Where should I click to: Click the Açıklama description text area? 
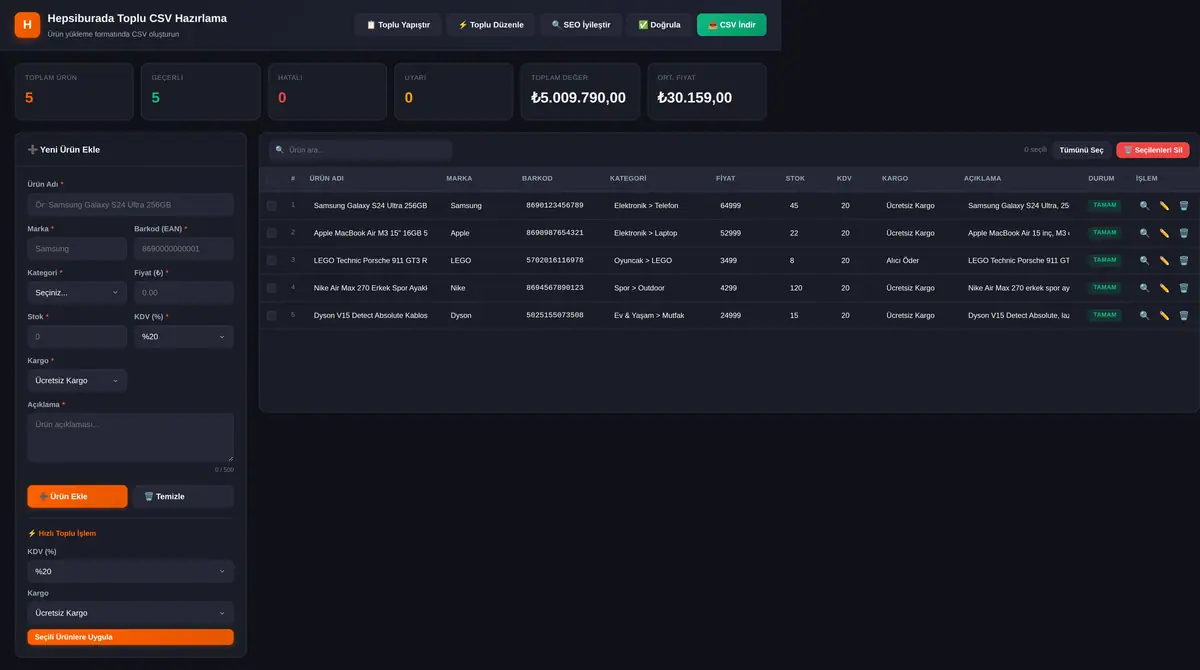click(130, 437)
